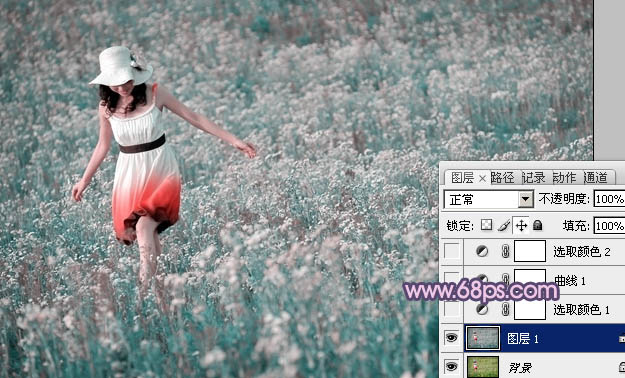This screenshot has height=378, width=625.
Task: Lock layer position with the move icon
Action: 521,226
